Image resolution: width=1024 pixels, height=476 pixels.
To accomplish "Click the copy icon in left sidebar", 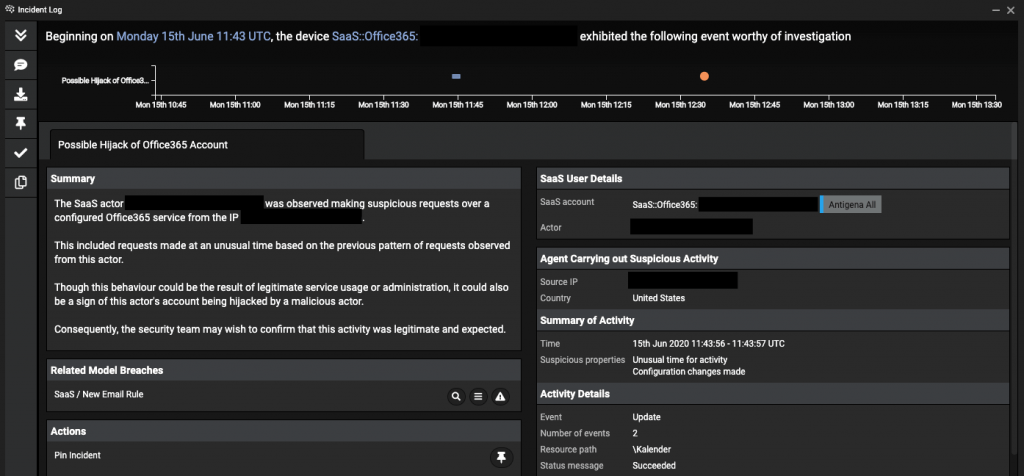I will [20, 182].
